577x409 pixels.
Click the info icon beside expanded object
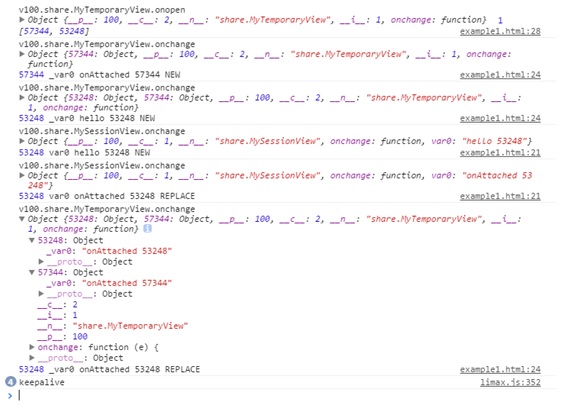(147, 229)
